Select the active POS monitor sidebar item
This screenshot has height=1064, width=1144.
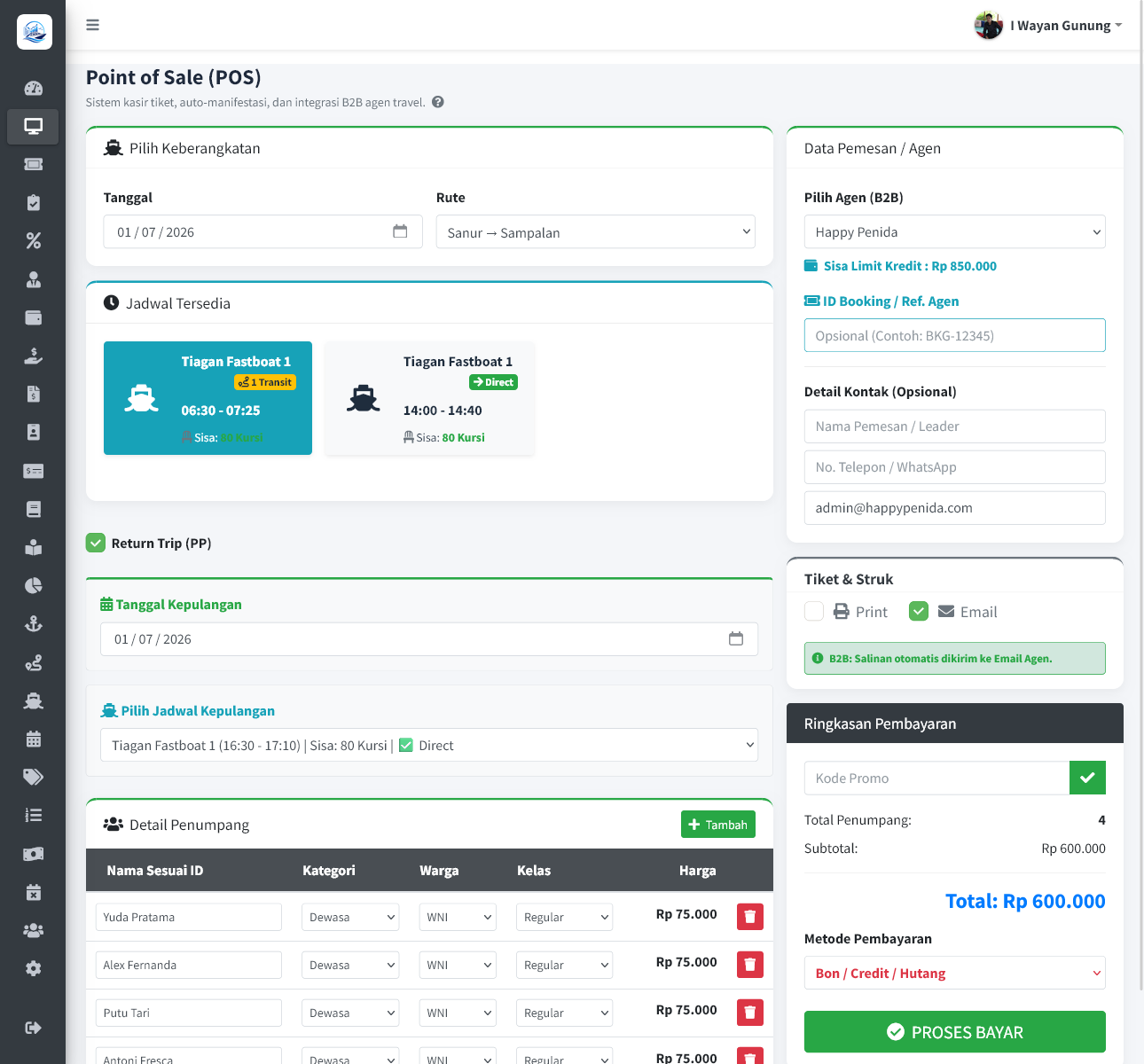33,126
